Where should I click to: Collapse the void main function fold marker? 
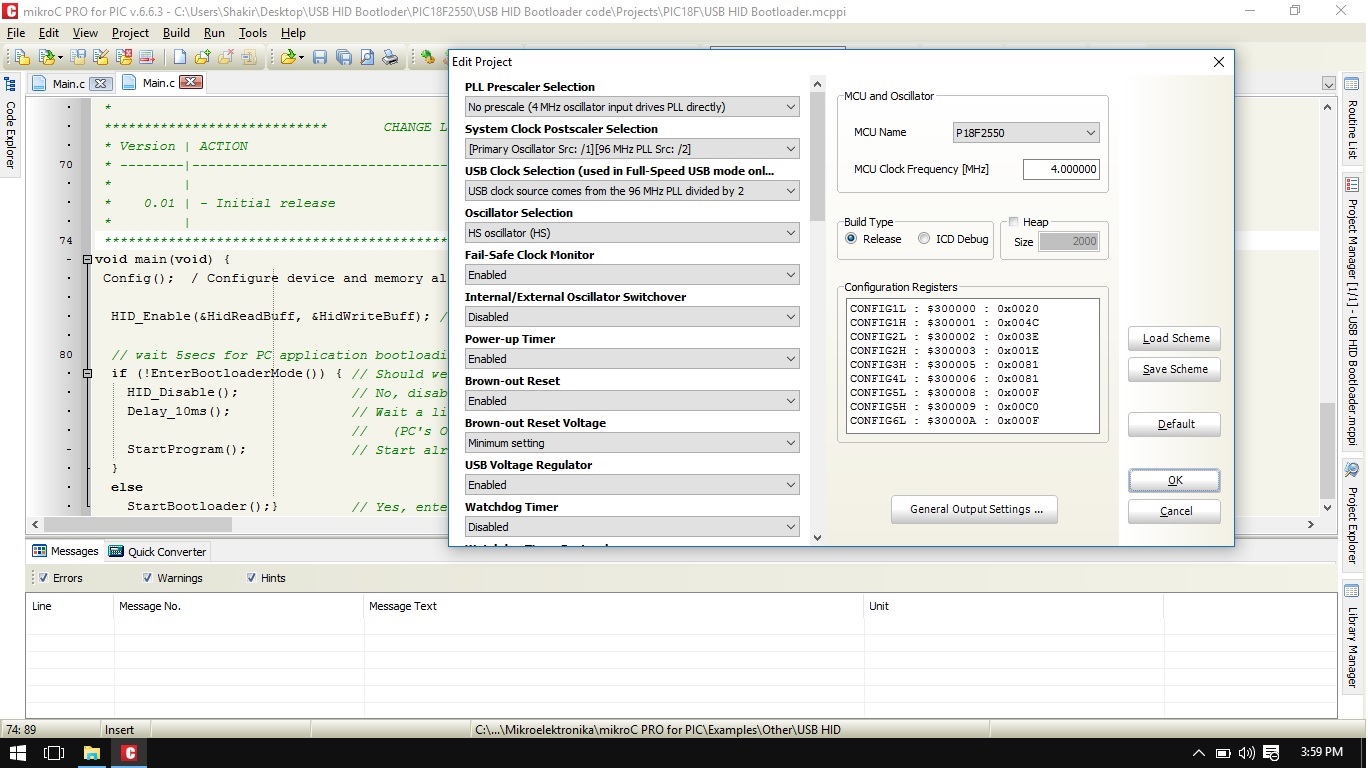pyautogui.click(x=87, y=260)
